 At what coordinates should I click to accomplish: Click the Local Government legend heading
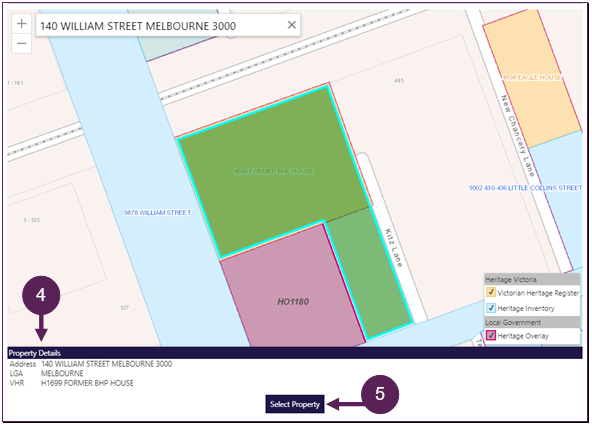click(532, 322)
